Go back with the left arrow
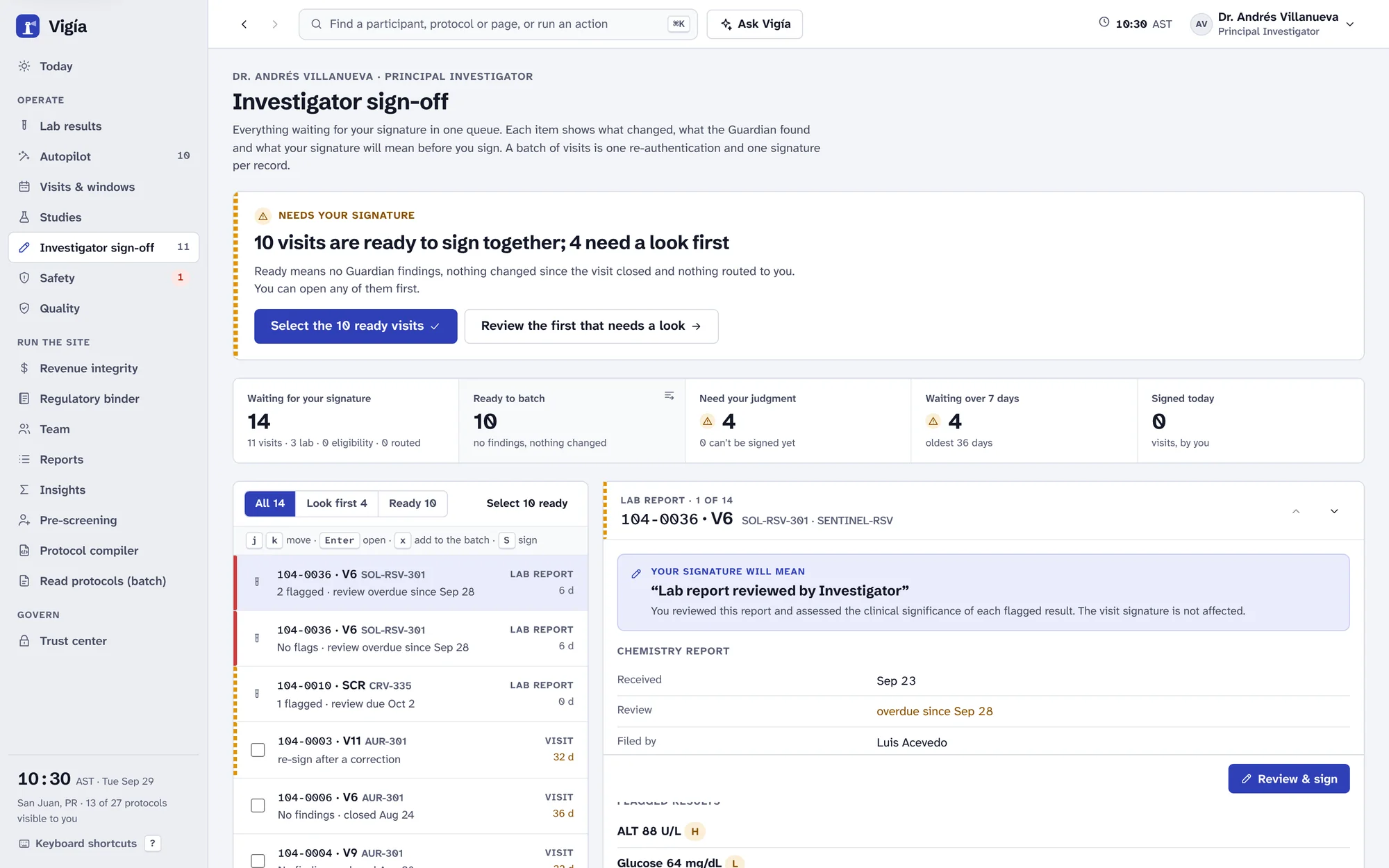 coord(244,24)
